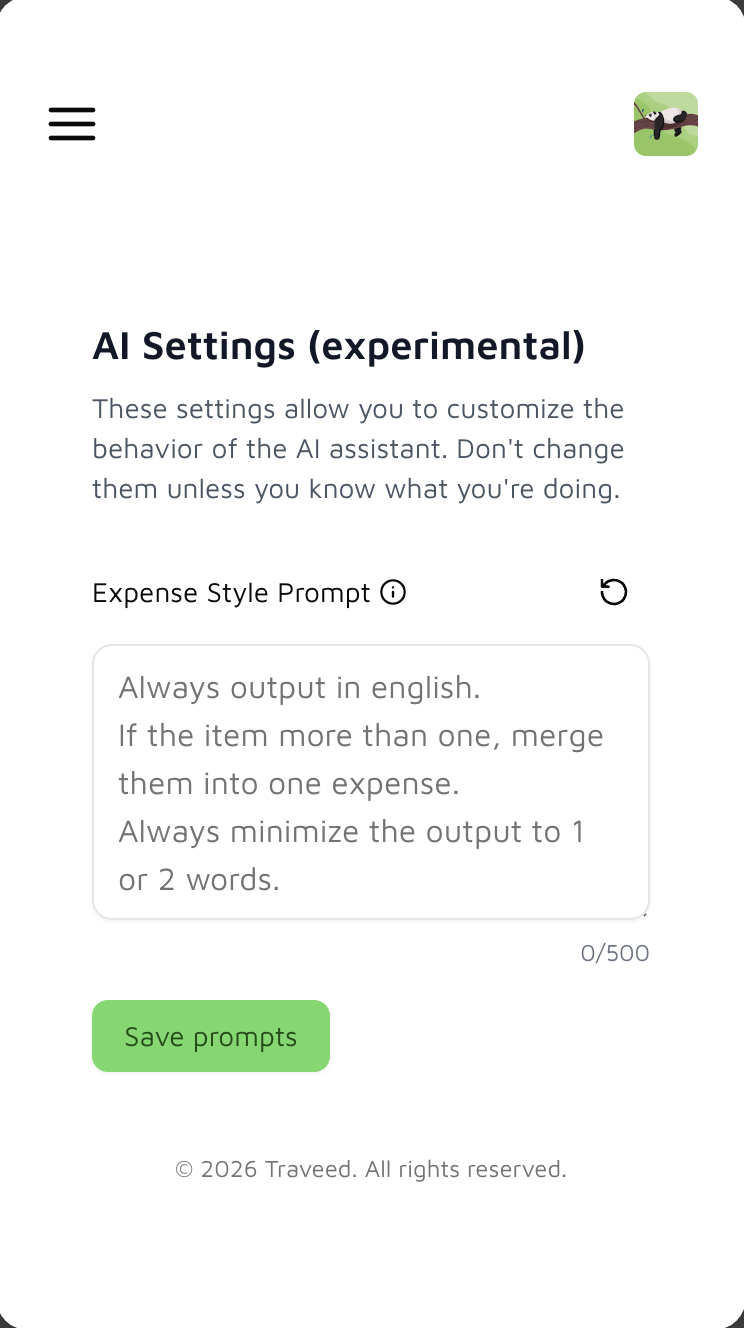Tap the panda avatar in the top corner
The image size is (744, 1328).
[x=665, y=124]
